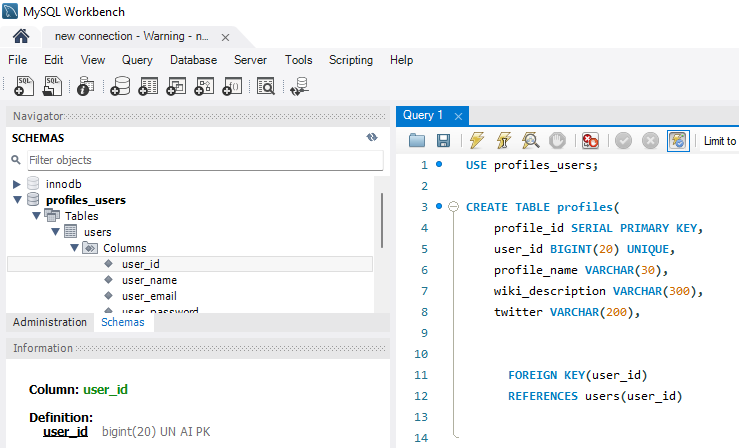The image size is (739, 448).
Task: Create a new stored procedure icon
Action: click(204, 86)
